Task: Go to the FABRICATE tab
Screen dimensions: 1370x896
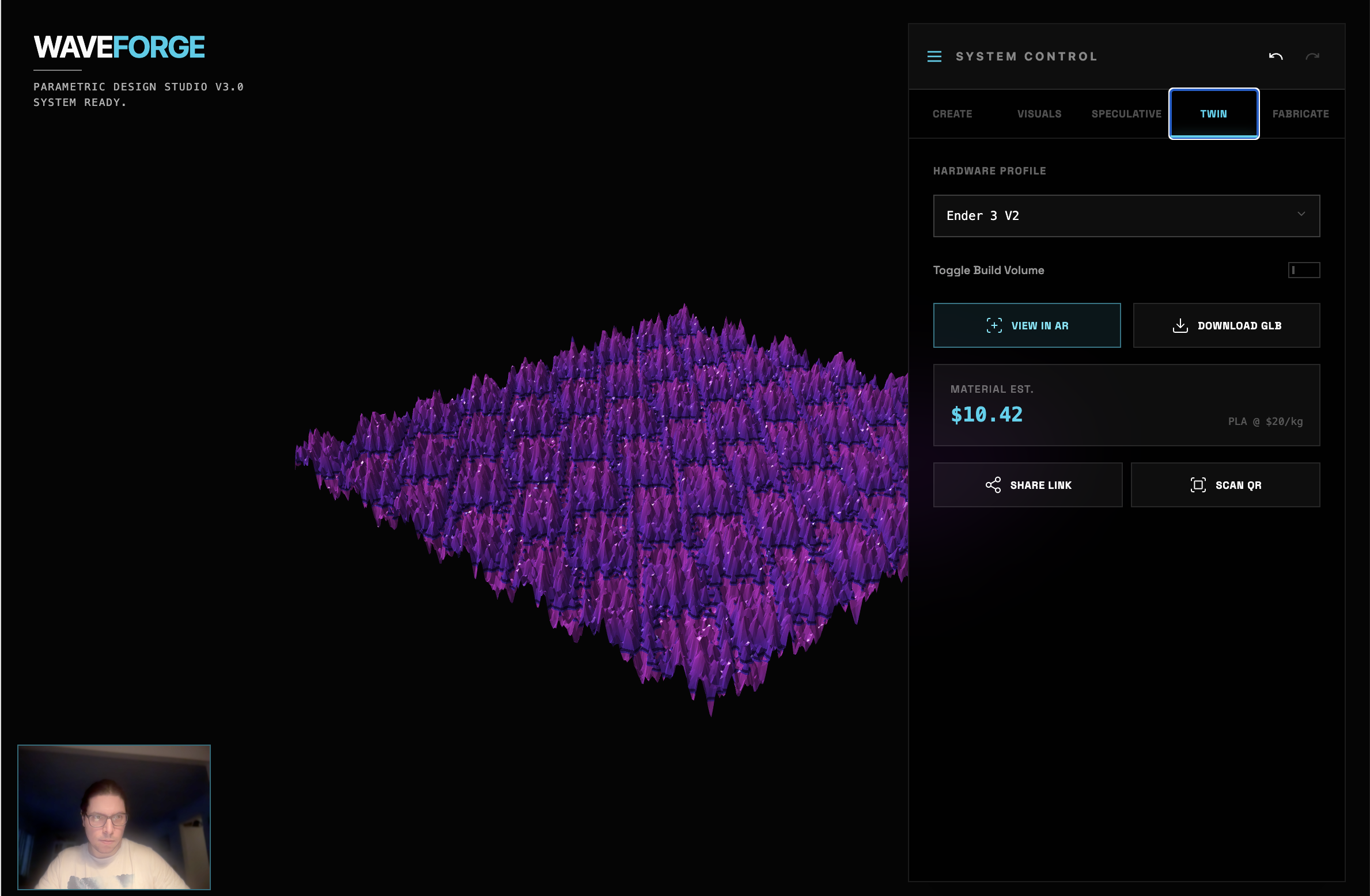Action: tap(1300, 114)
